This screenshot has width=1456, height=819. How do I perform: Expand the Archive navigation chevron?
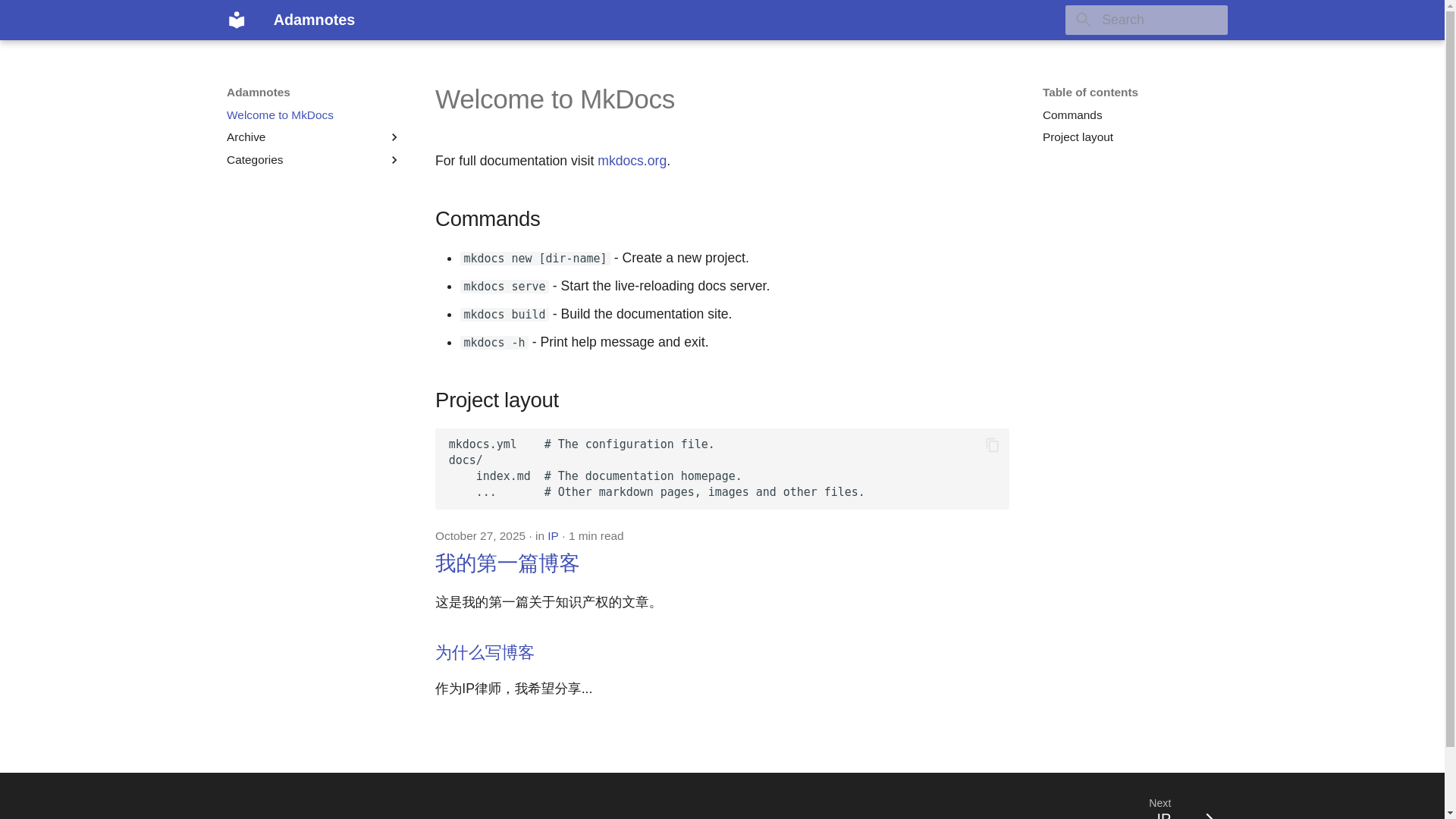click(x=394, y=137)
